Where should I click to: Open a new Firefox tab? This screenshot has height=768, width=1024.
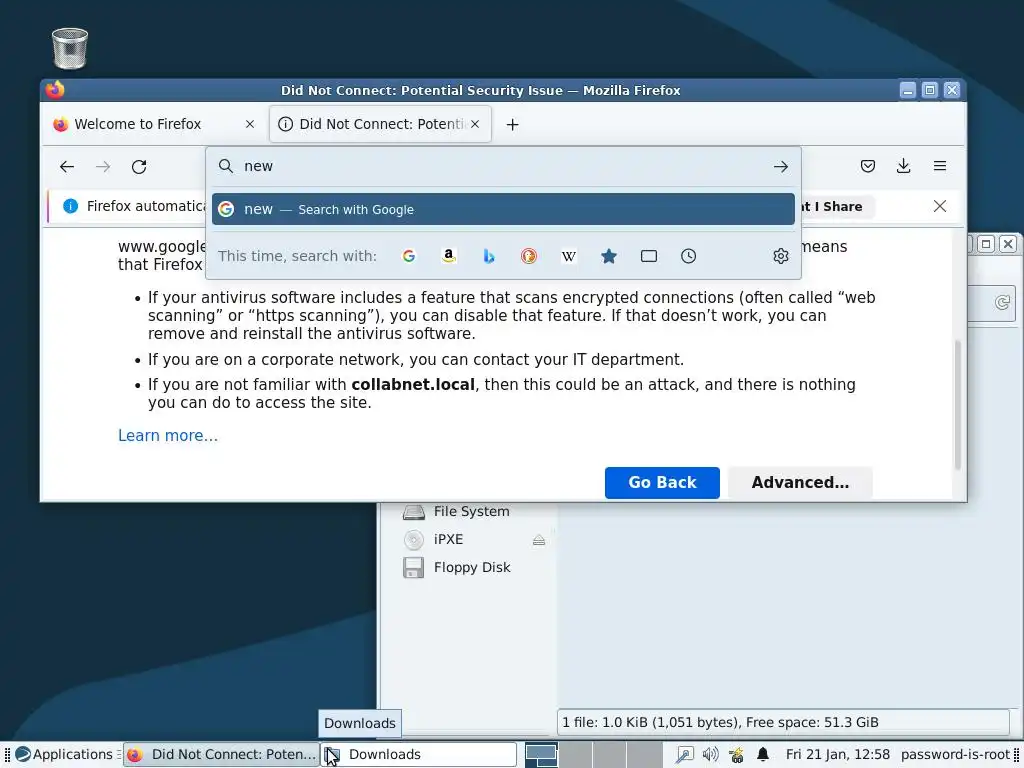click(512, 124)
